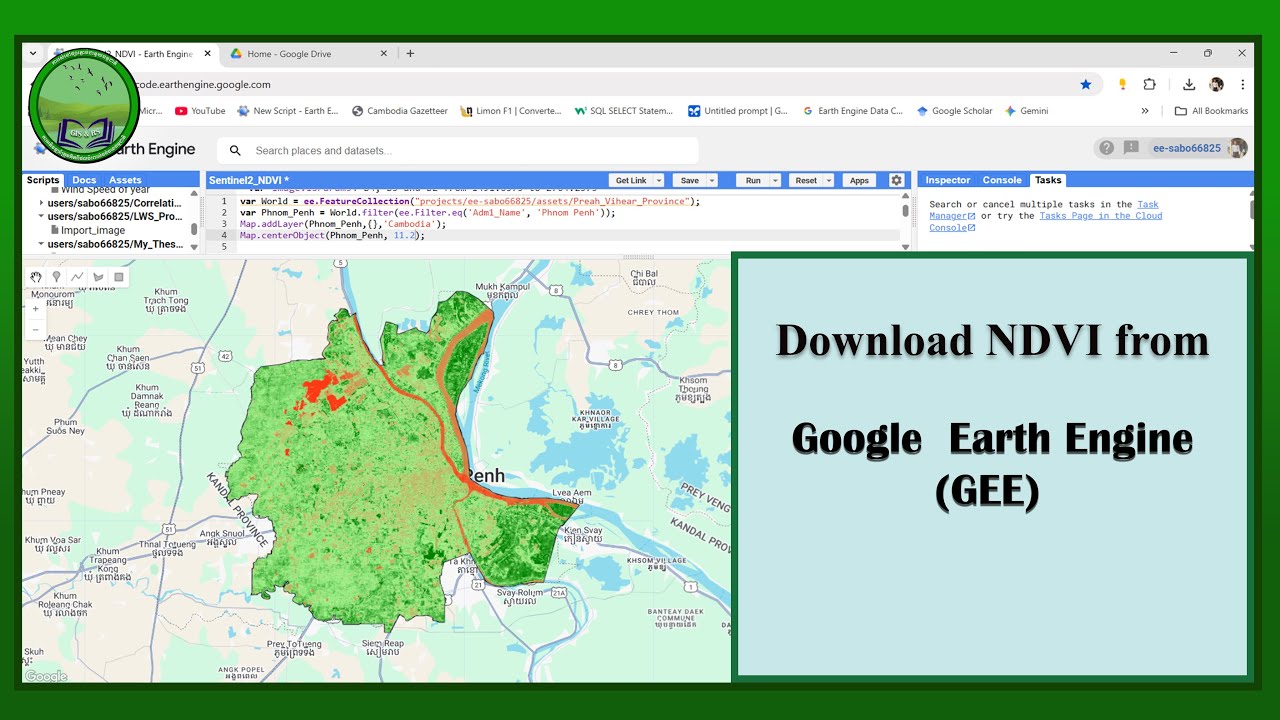Show more bookmarks chevron
Viewport: 1280px width, 720px height.
tap(1145, 111)
